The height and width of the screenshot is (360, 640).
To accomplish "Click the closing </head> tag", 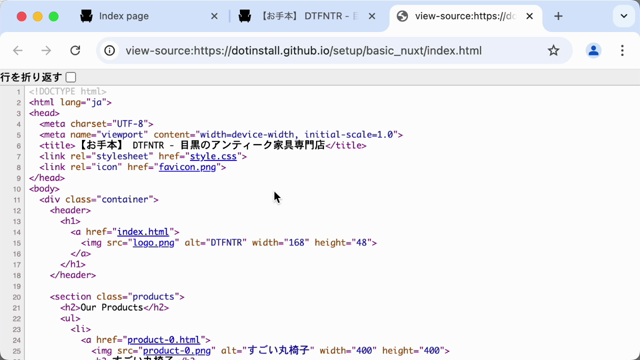I will pyautogui.click(x=47, y=178).
